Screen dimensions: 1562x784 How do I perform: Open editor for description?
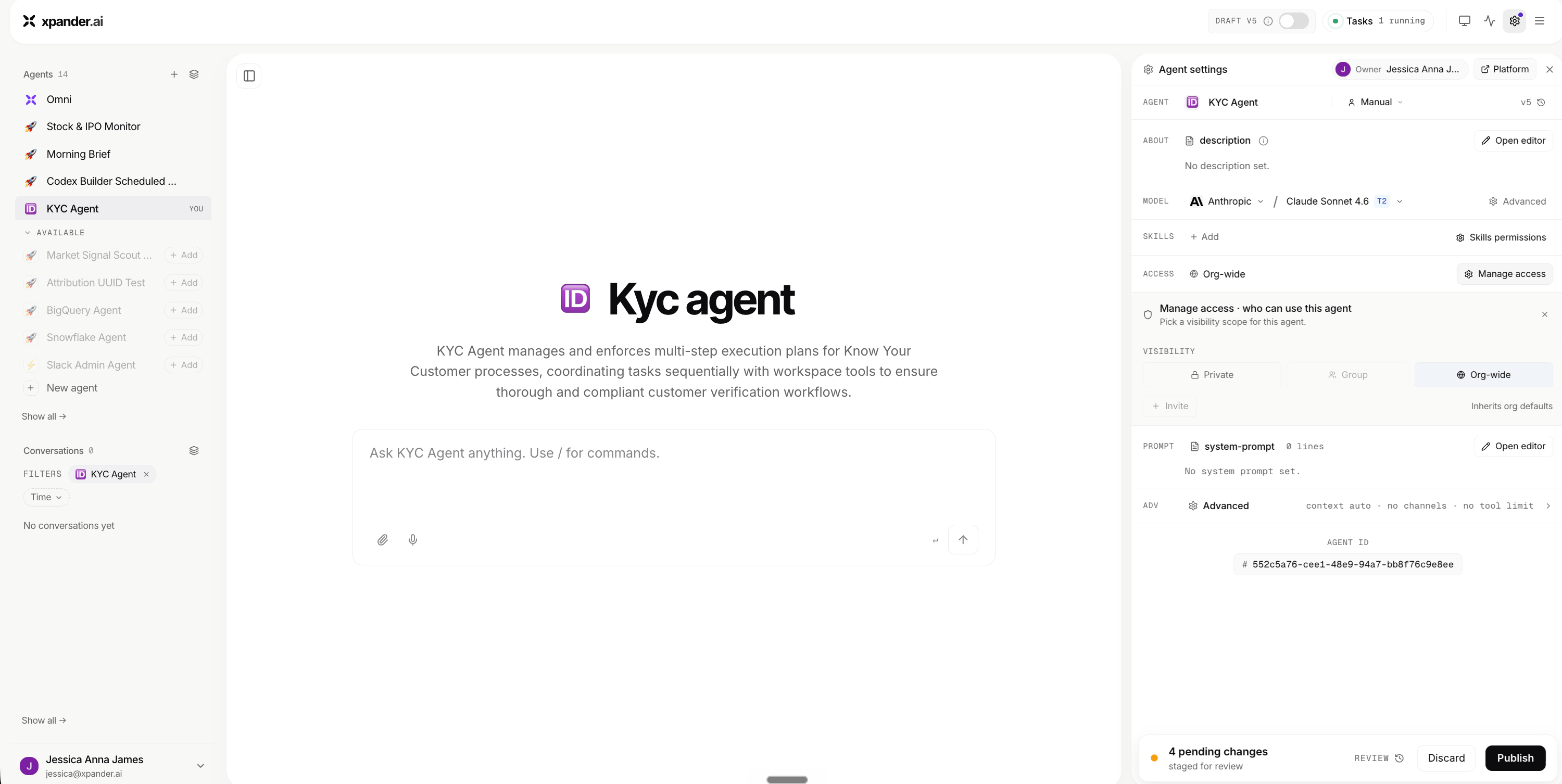1513,141
